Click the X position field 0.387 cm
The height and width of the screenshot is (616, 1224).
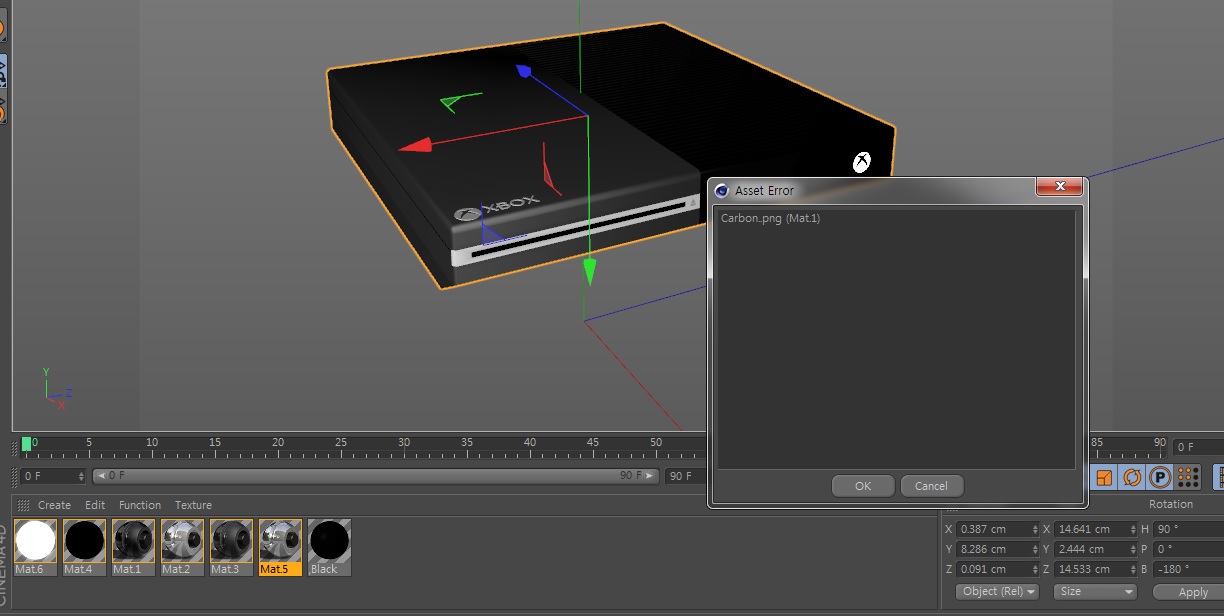998,529
